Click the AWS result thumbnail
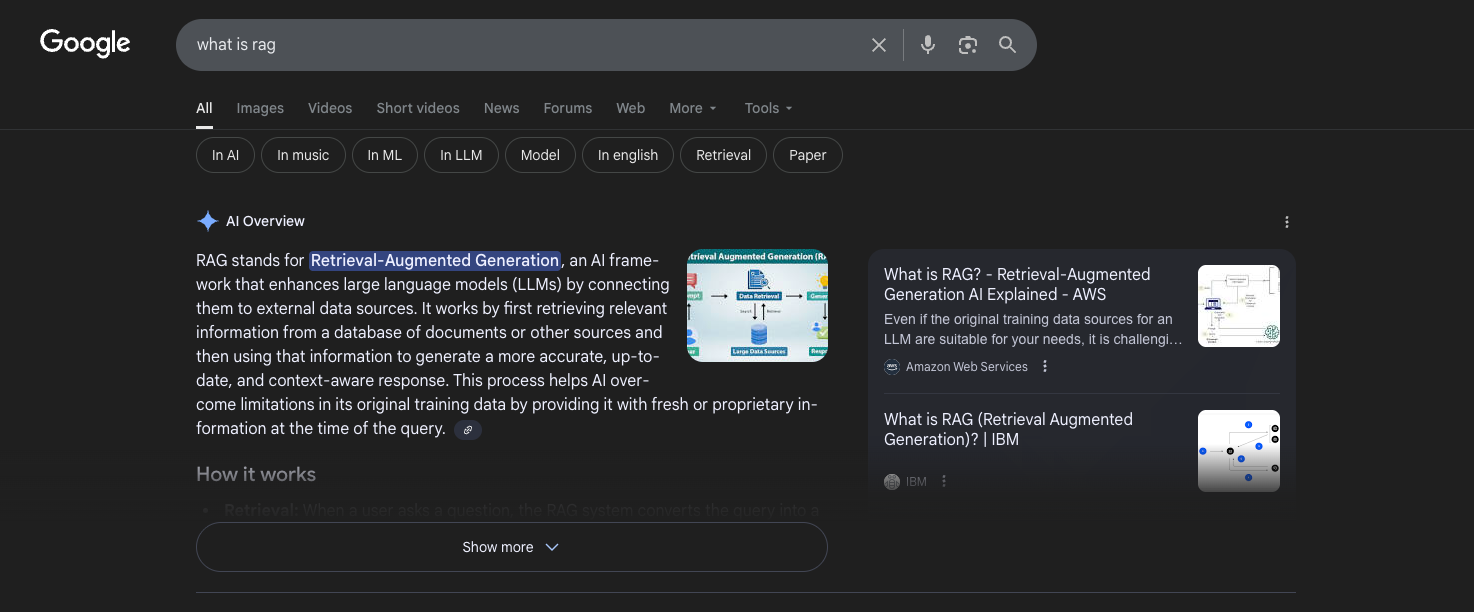Screen dimensions: 1474x612 click(1239, 306)
